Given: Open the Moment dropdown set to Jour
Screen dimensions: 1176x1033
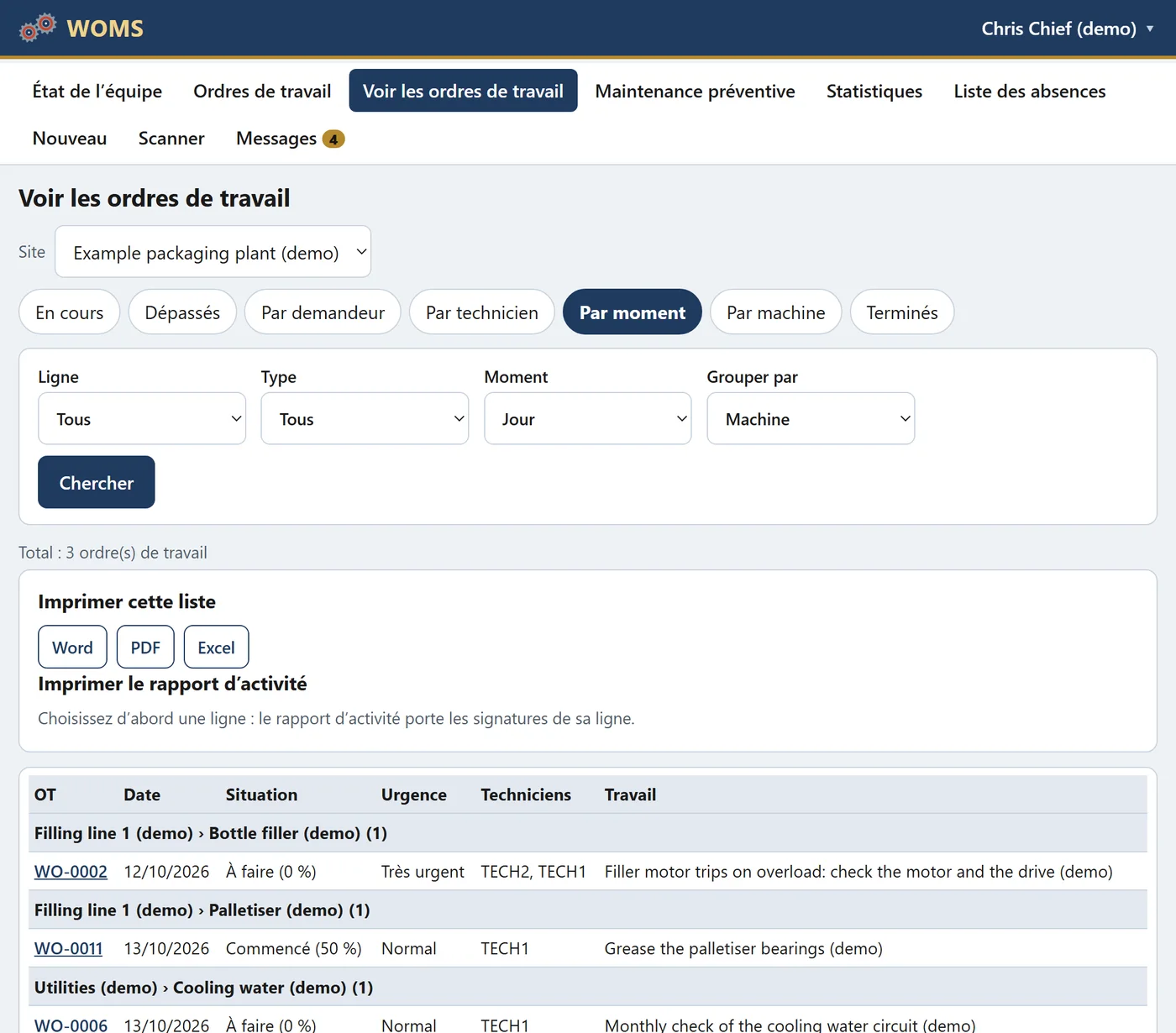Looking at the screenshot, I should coord(588,418).
